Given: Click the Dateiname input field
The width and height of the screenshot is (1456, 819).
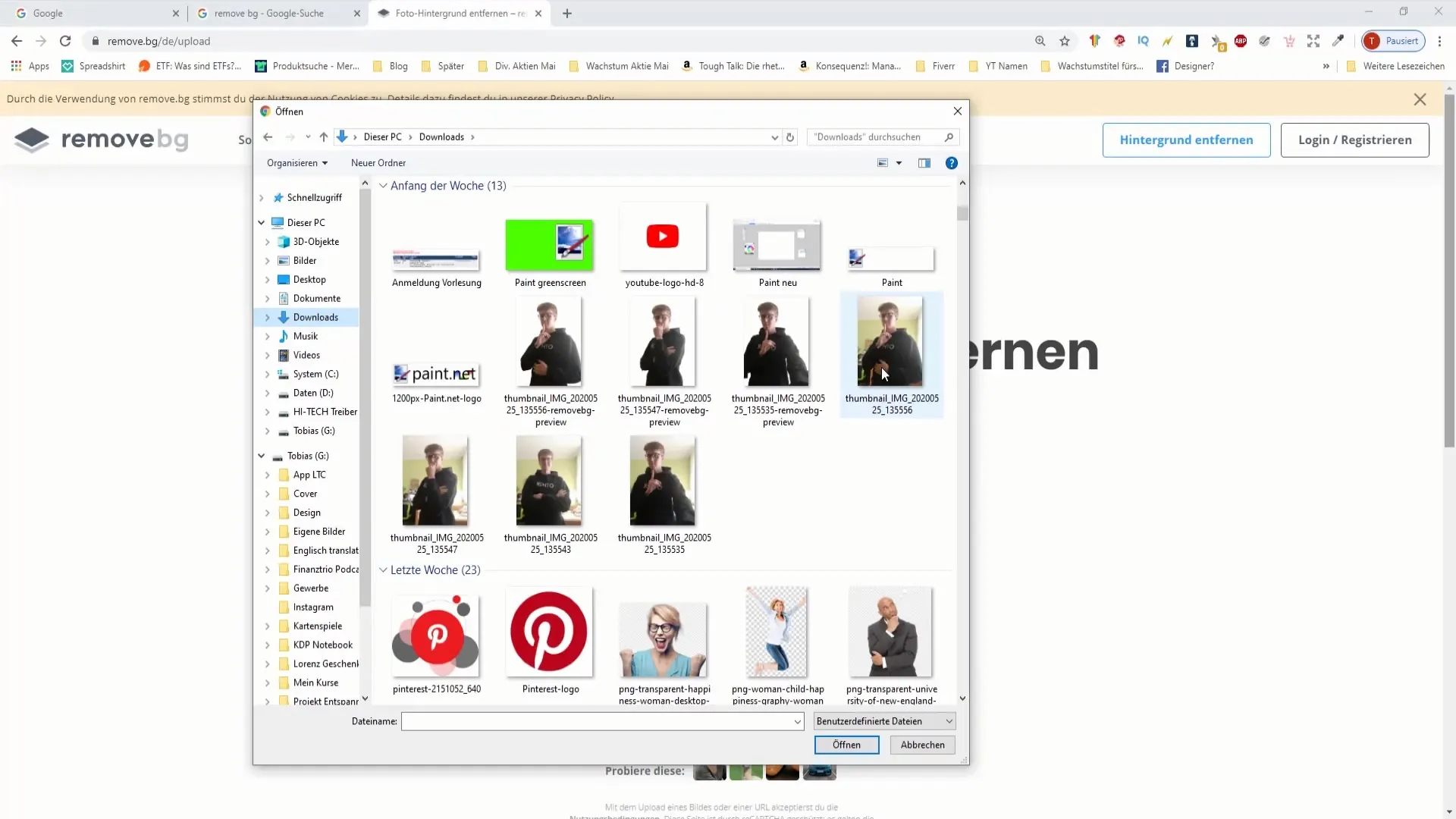Looking at the screenshot, I should click(x=602, y=721).
